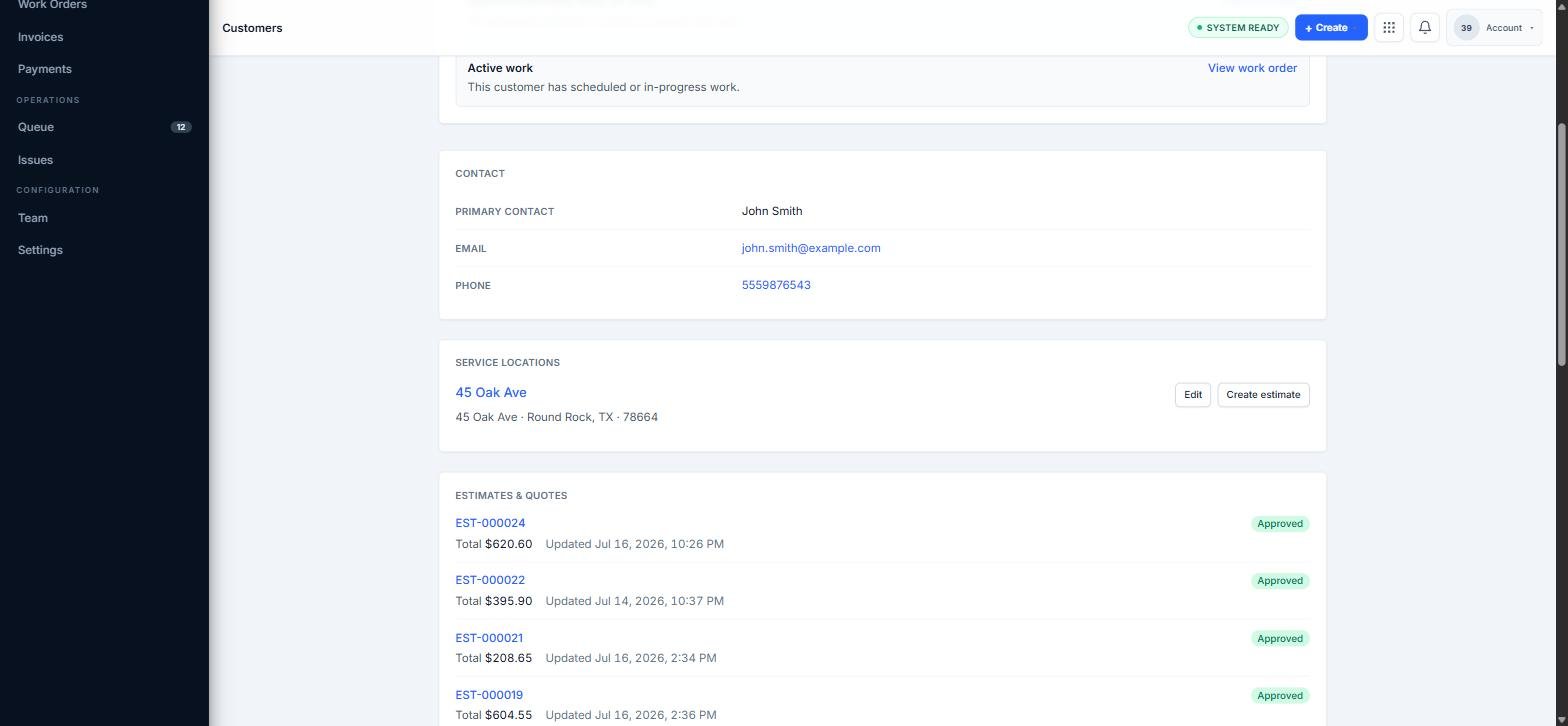Open Payments in the sidebar
Image resolution: width=1568 pixels, height=726 pixels.
tap(44, 69)
